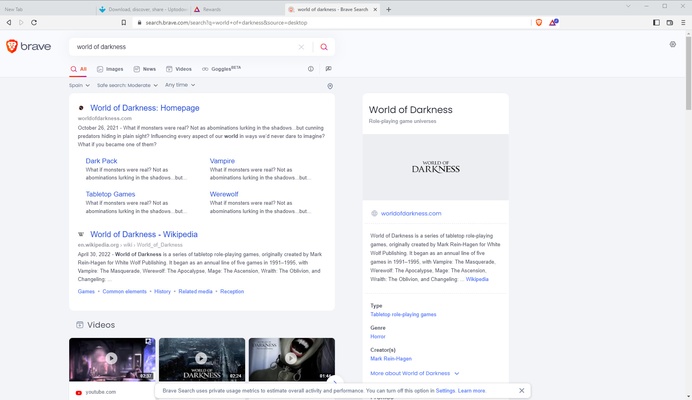
Task: Switch to the New Tab browser tab
Action: (x=48, y=9)
